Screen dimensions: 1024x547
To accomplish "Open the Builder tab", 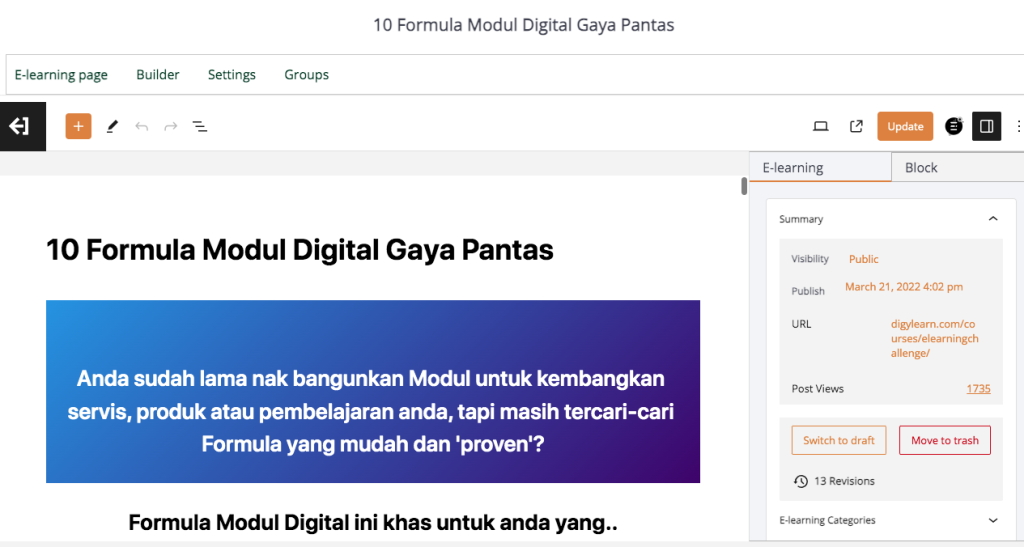I will [158, 75].
